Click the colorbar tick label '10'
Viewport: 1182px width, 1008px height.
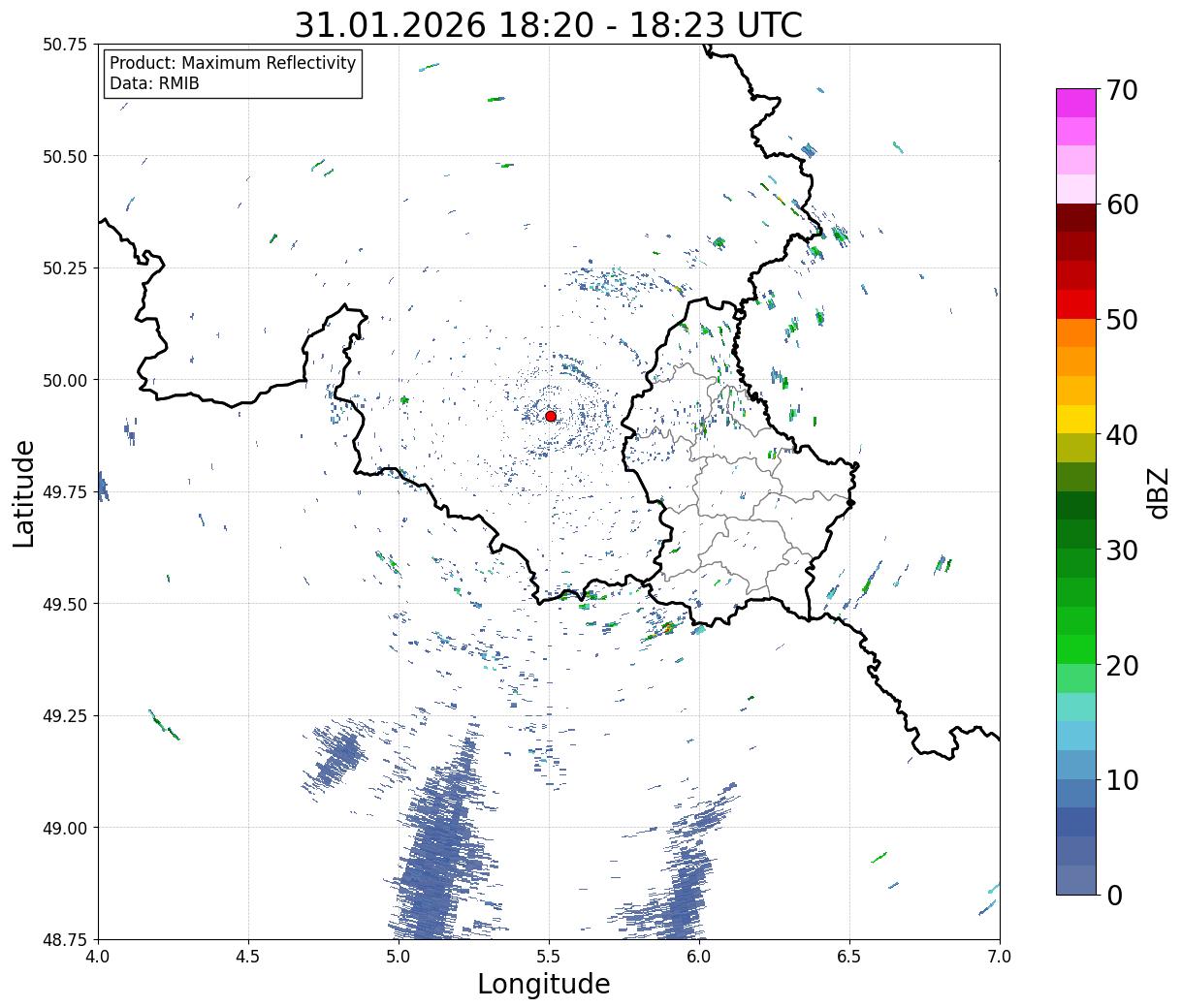tap(1121, 779)
